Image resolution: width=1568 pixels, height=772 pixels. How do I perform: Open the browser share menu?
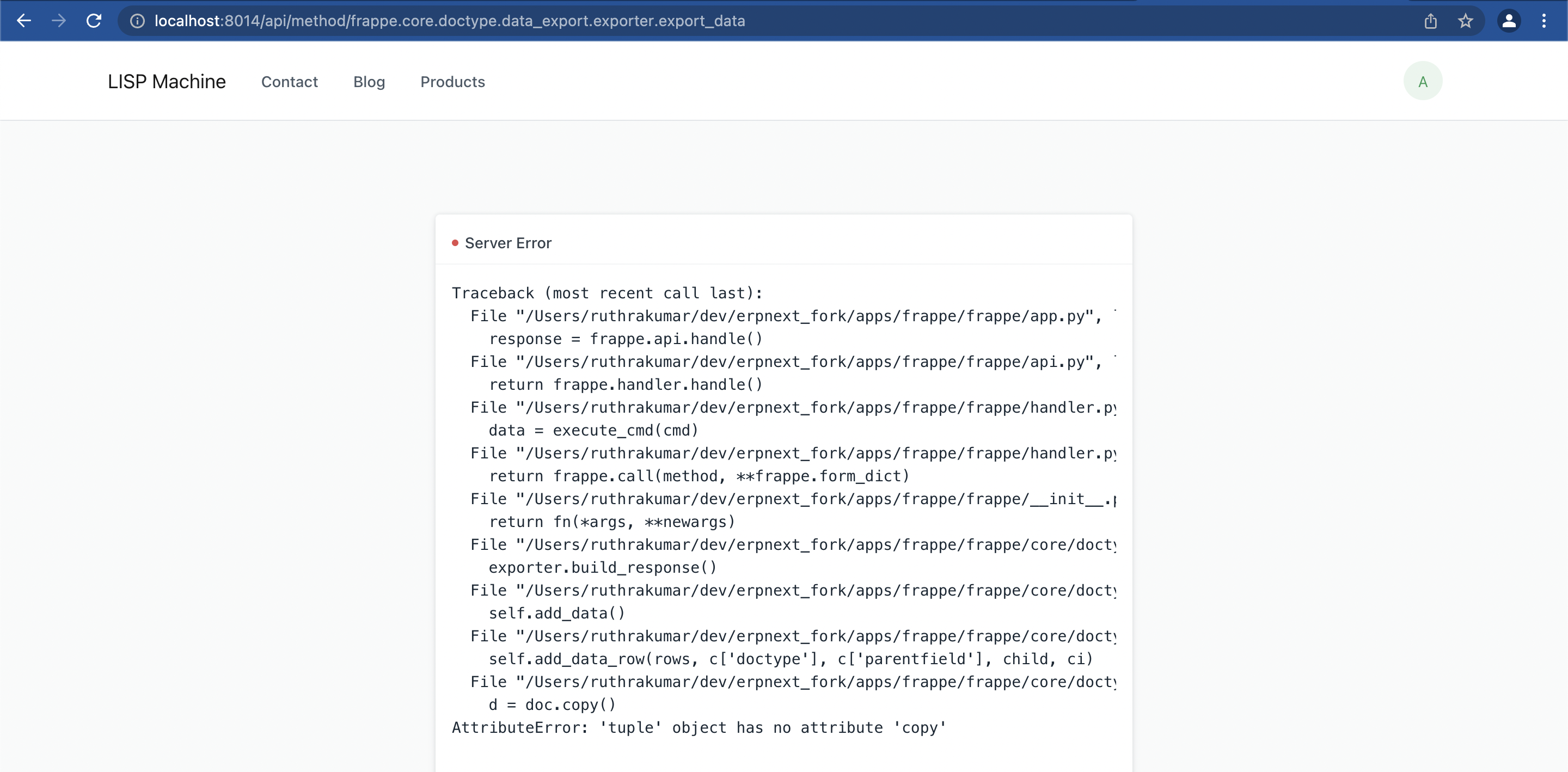pyautogui.click(x=1431, y=21)
